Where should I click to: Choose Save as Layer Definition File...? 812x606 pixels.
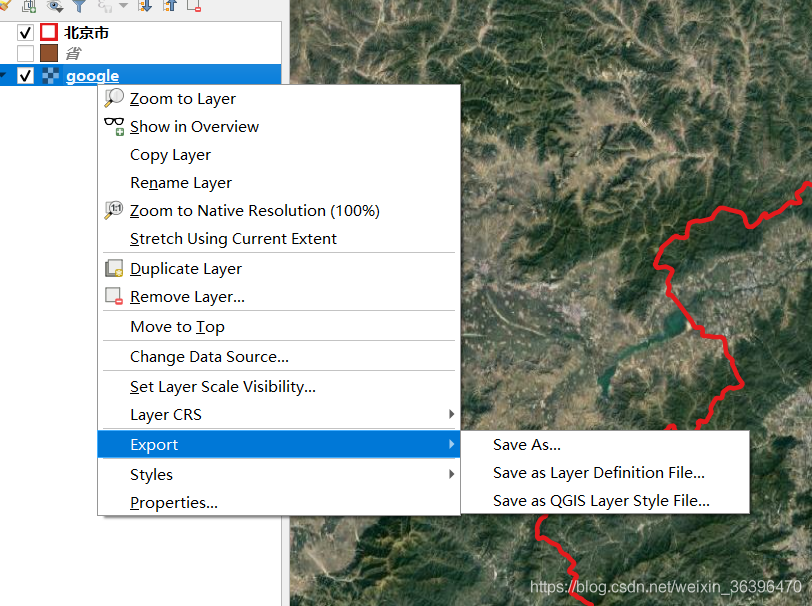click(599, 473)
